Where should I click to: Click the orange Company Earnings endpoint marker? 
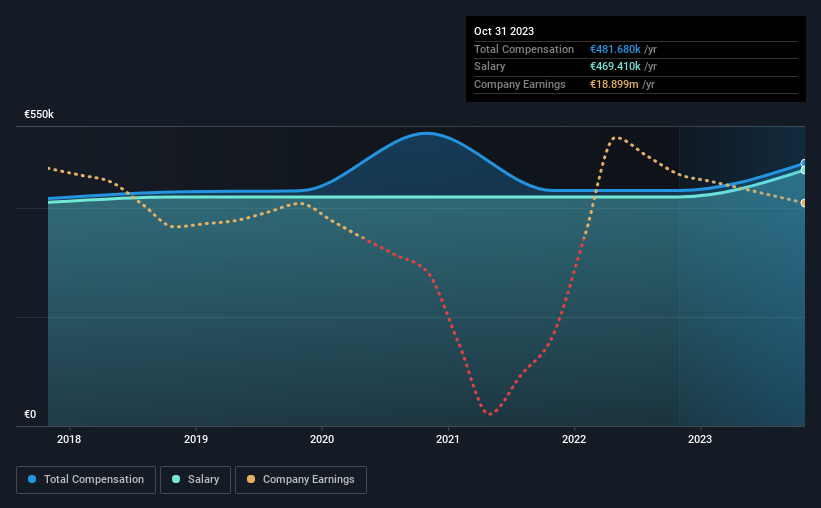[804, 203]
